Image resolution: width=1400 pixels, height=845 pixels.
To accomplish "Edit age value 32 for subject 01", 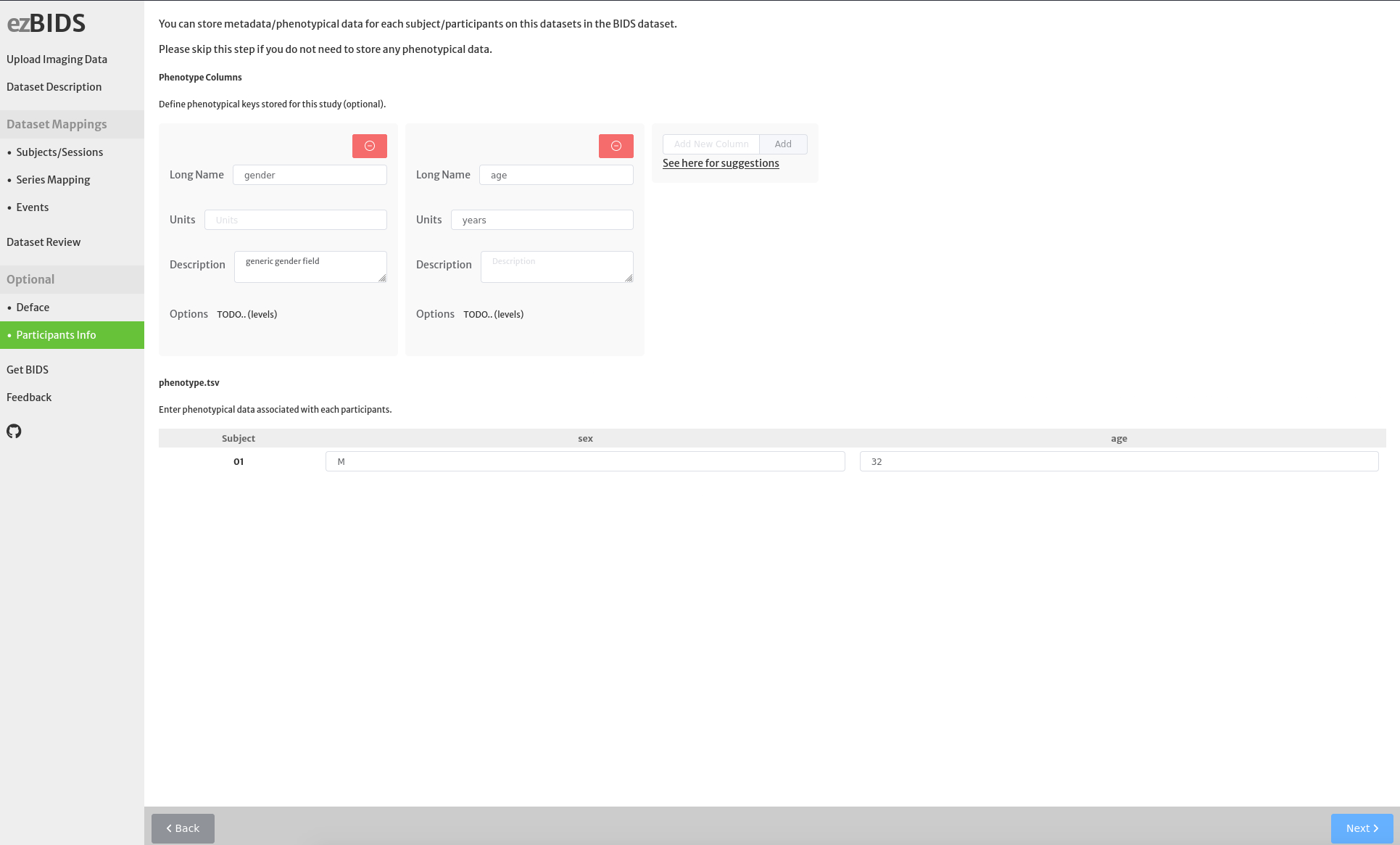I will coord(1119,461).
